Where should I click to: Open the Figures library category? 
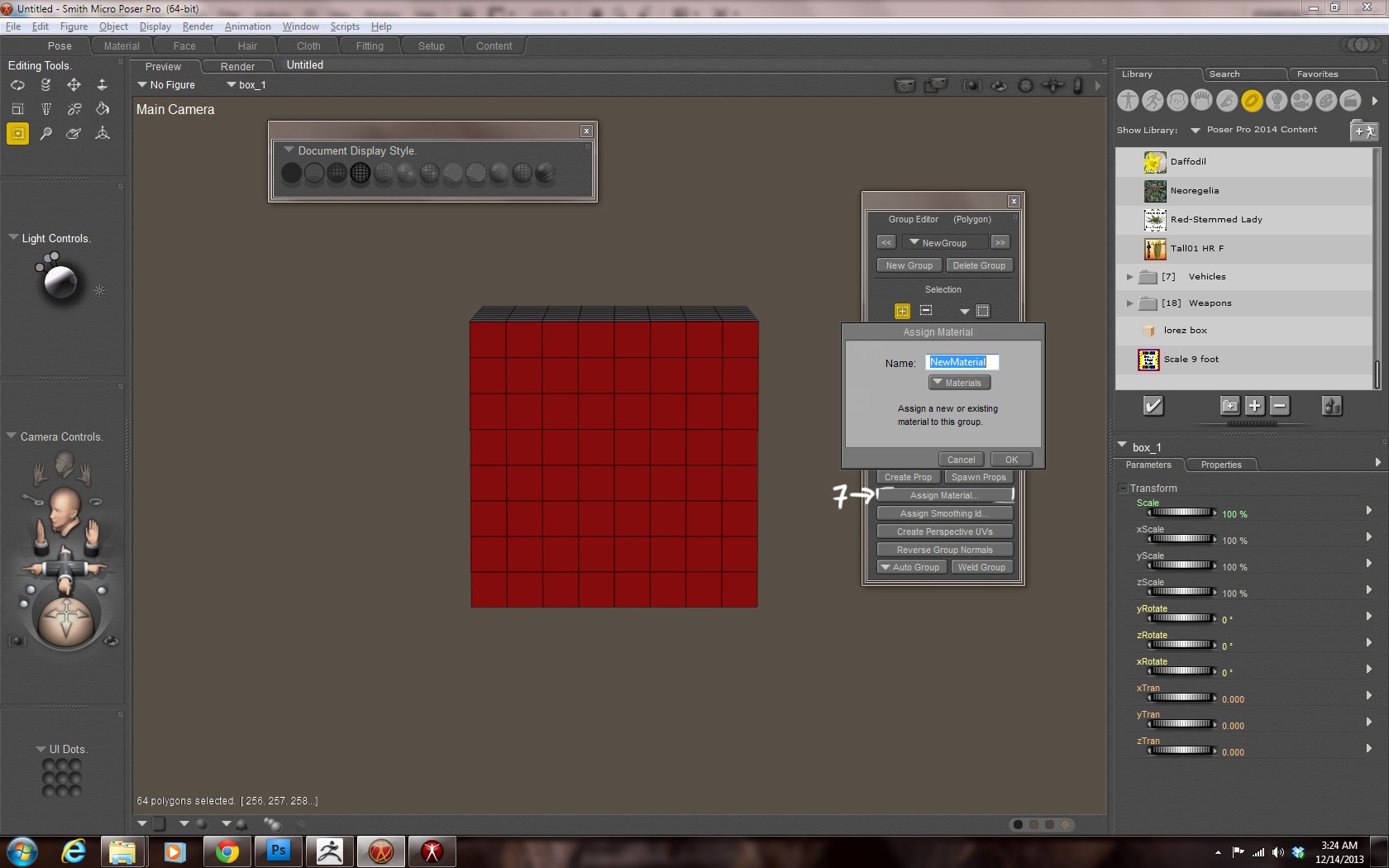point(1128,101)
